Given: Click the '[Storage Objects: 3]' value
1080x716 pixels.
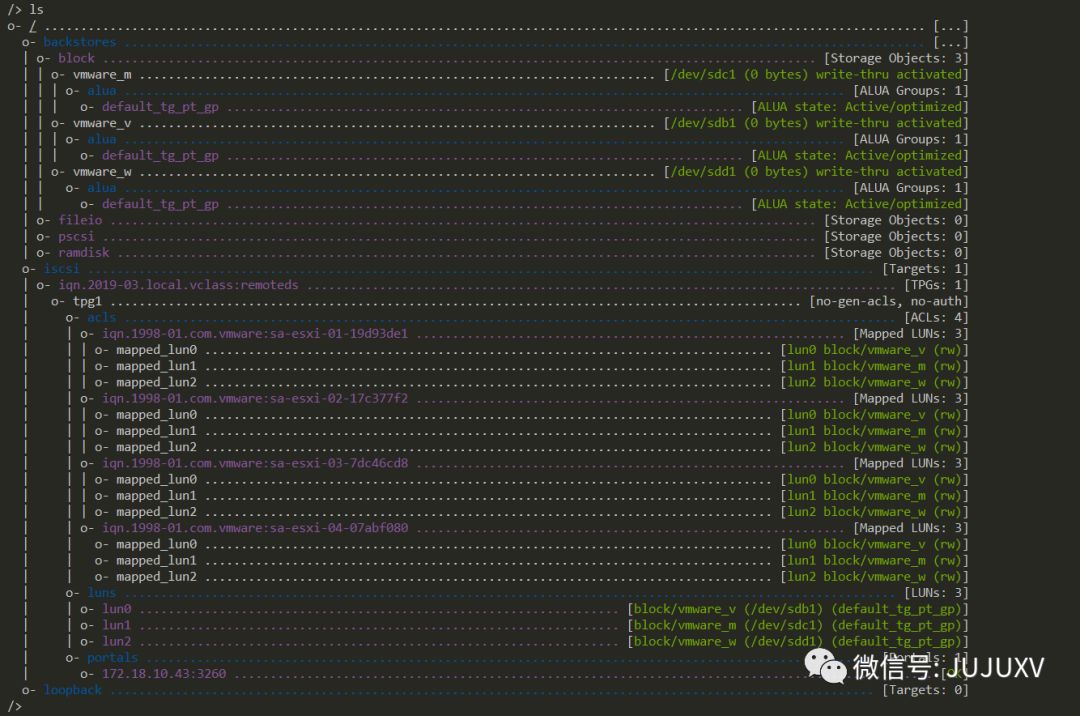Looking at the screenshot, I should (896, 59).
